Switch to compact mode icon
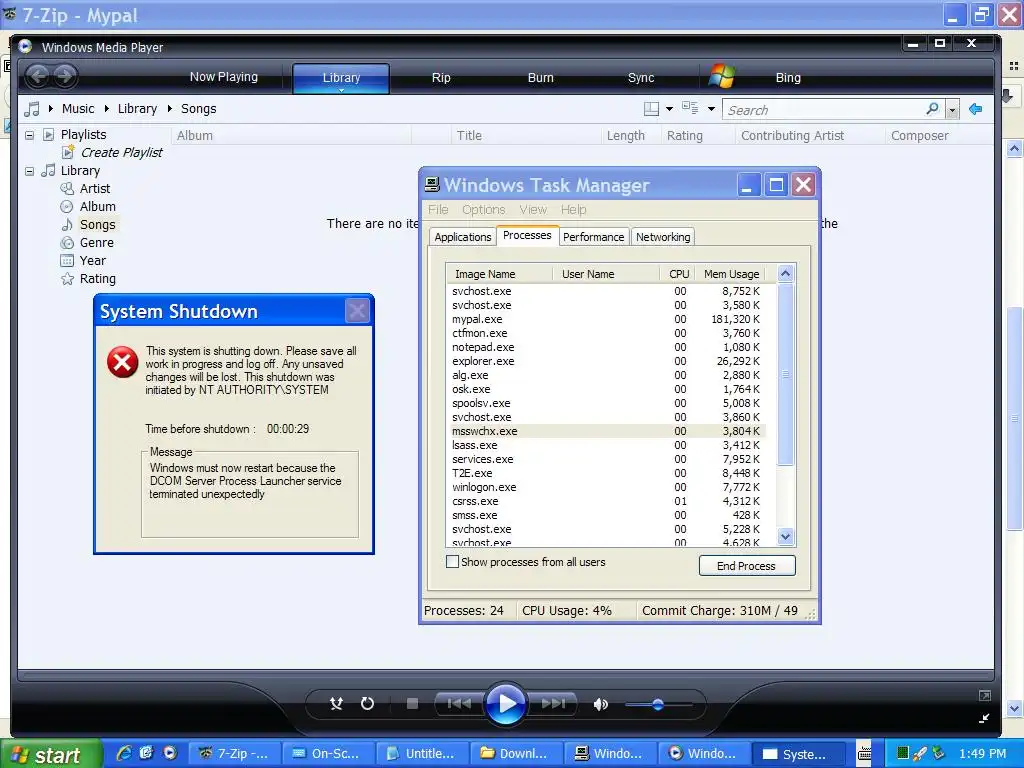 [984, 718]
